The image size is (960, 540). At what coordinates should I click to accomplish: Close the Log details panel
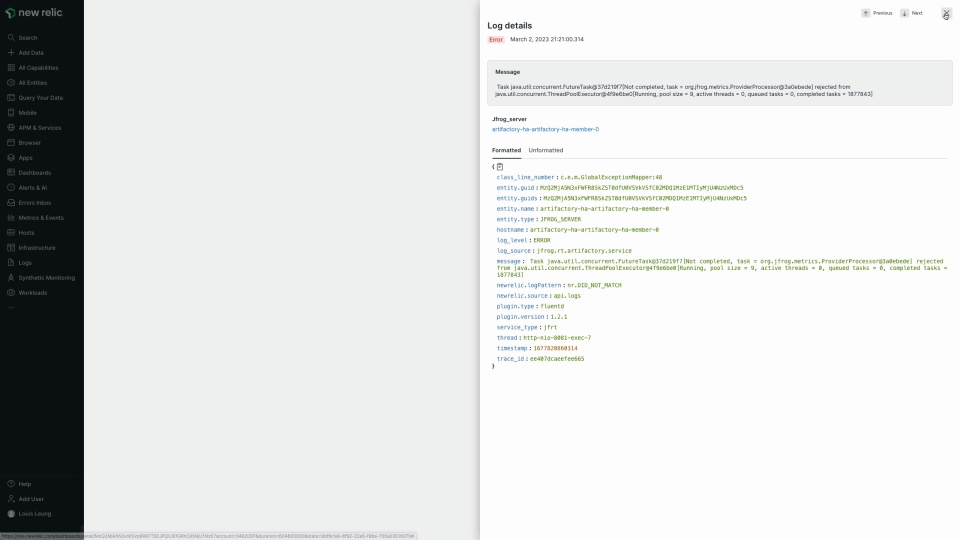[946, 13]
